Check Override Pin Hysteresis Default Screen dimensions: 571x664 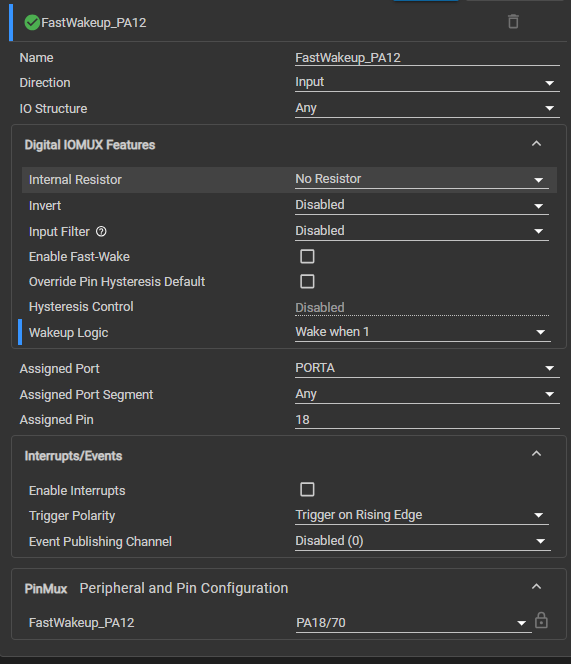click(307, 281)
